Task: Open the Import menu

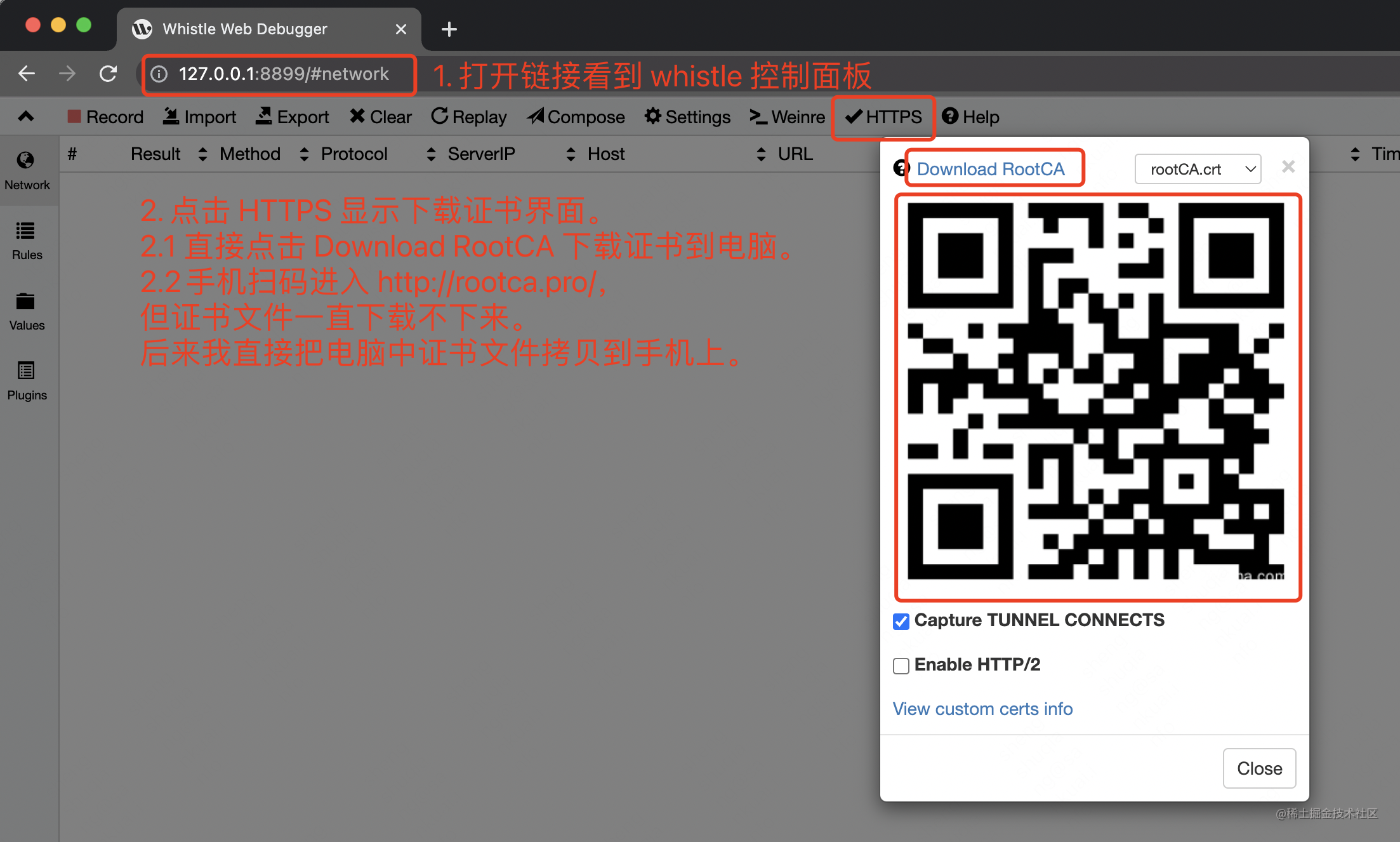Action: (x=199, y=117)
